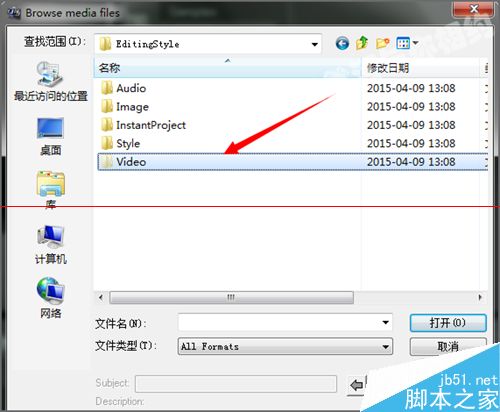The image size is (500, 412).
Task: Go up one folder level
Action: click(x=362, y=43)
